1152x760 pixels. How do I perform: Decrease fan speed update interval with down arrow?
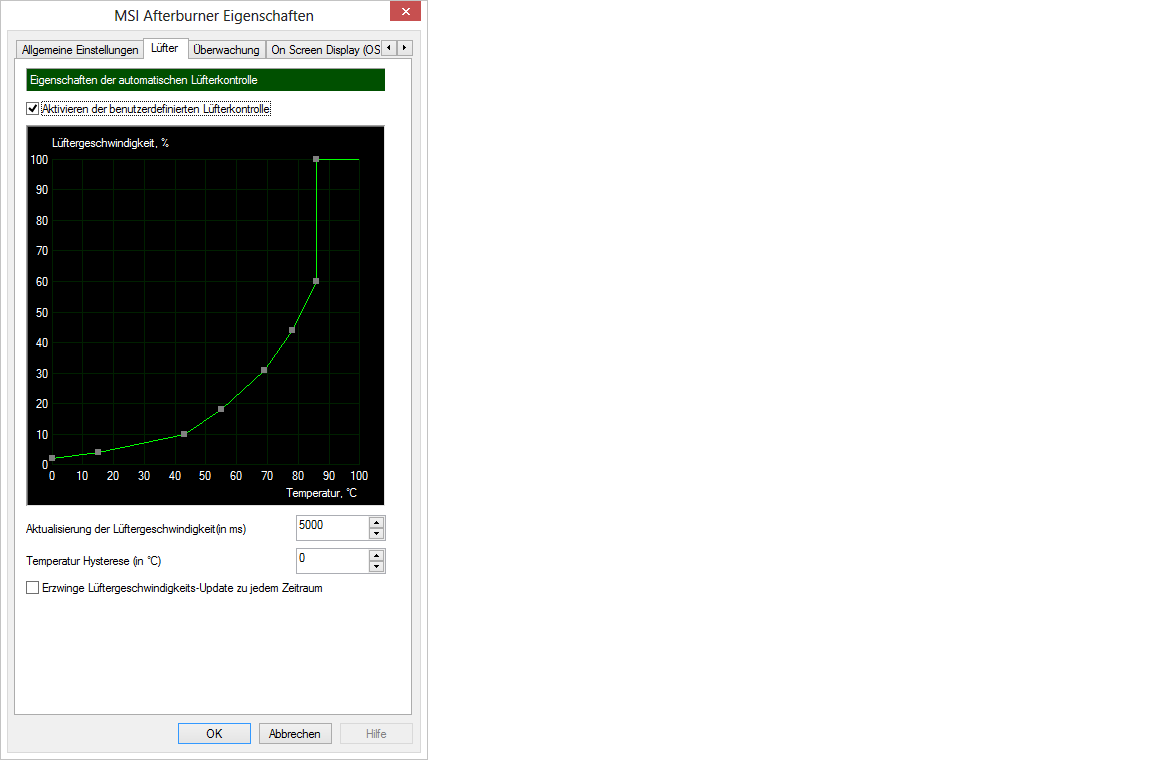click(377, 534)
